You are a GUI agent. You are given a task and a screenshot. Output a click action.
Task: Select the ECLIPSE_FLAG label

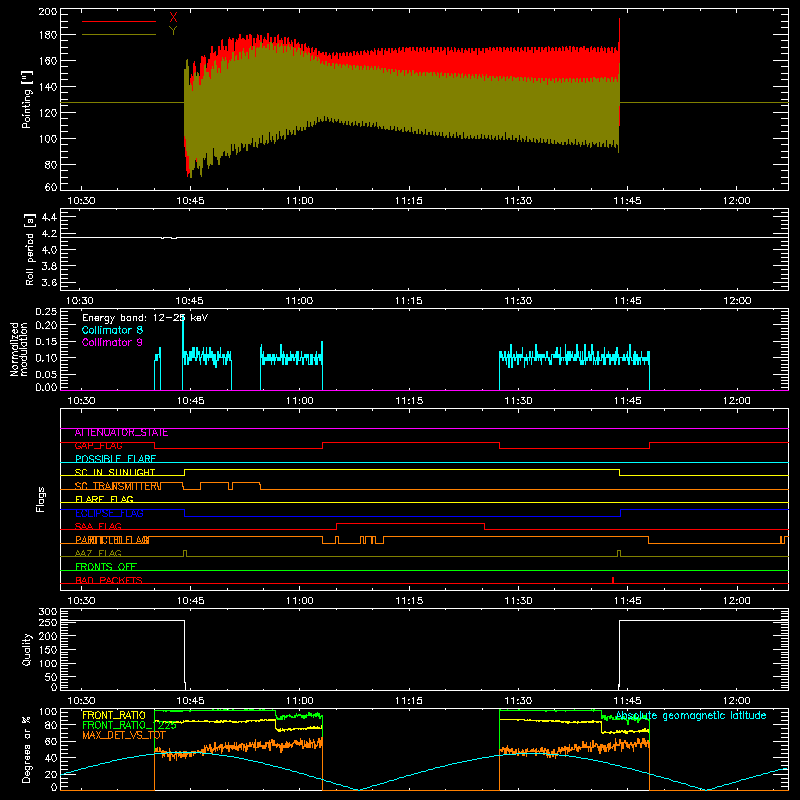(x=109, y=513)
